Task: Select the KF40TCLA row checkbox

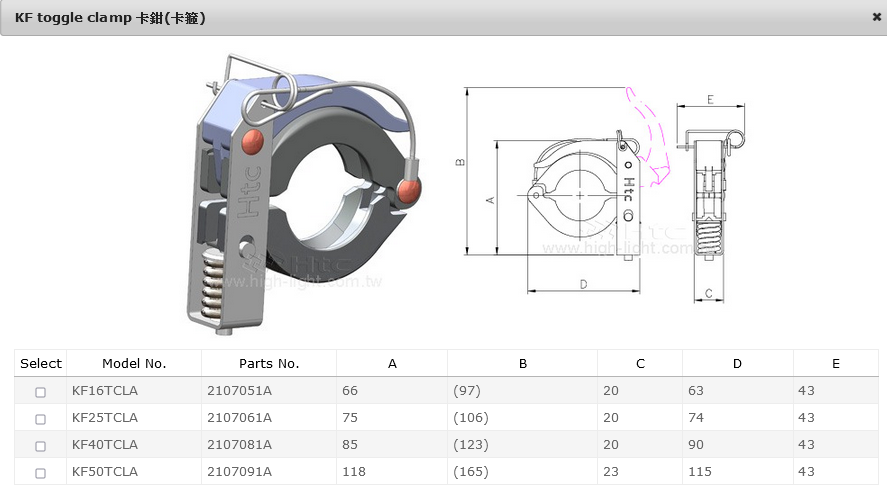Action: tap(41, 446)
